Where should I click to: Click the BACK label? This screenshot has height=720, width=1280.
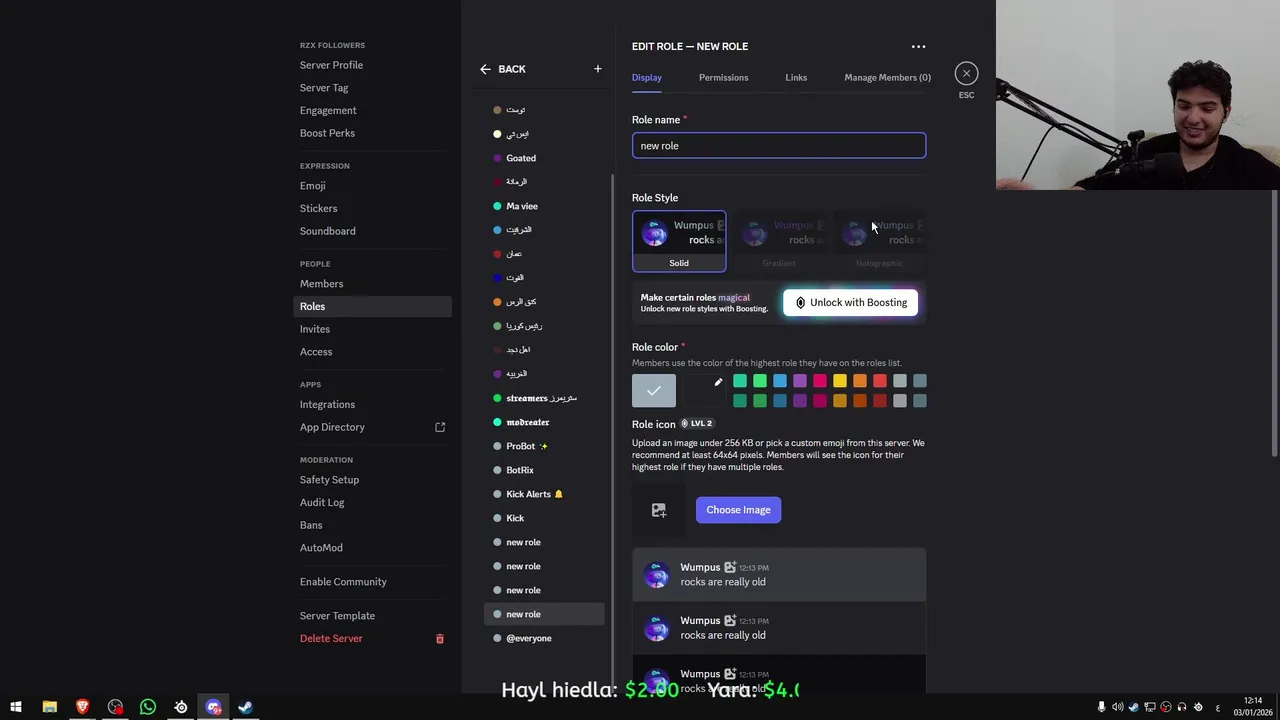click(x=511, y=69)
